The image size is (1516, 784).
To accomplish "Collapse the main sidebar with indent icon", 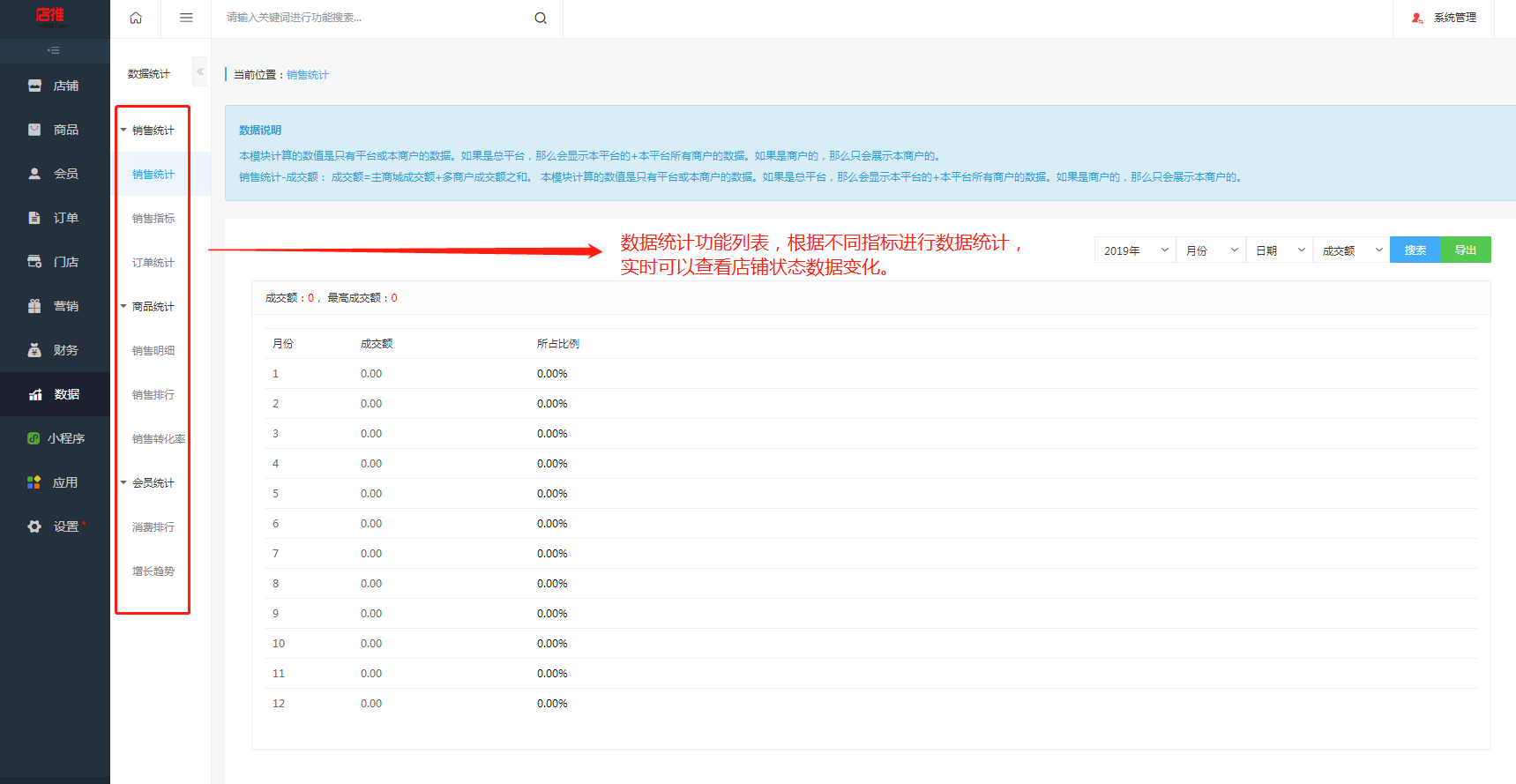I will (x=54, y=50).
